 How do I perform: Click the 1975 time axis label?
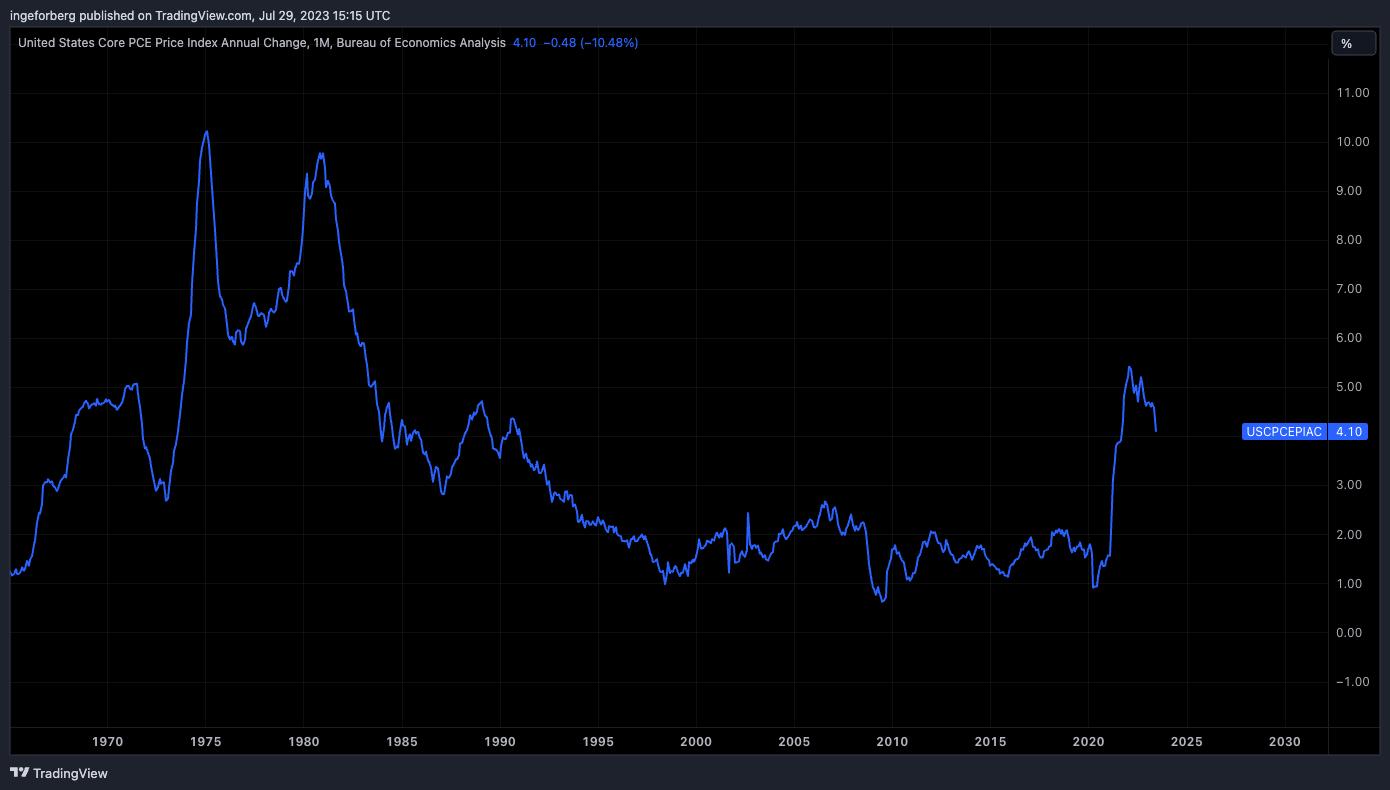(205, 742)
